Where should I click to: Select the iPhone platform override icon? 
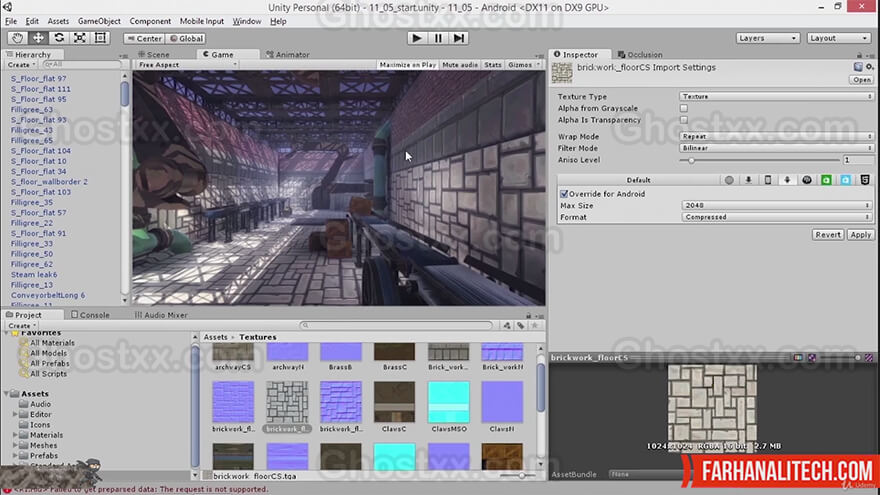[x=768, y=180]
